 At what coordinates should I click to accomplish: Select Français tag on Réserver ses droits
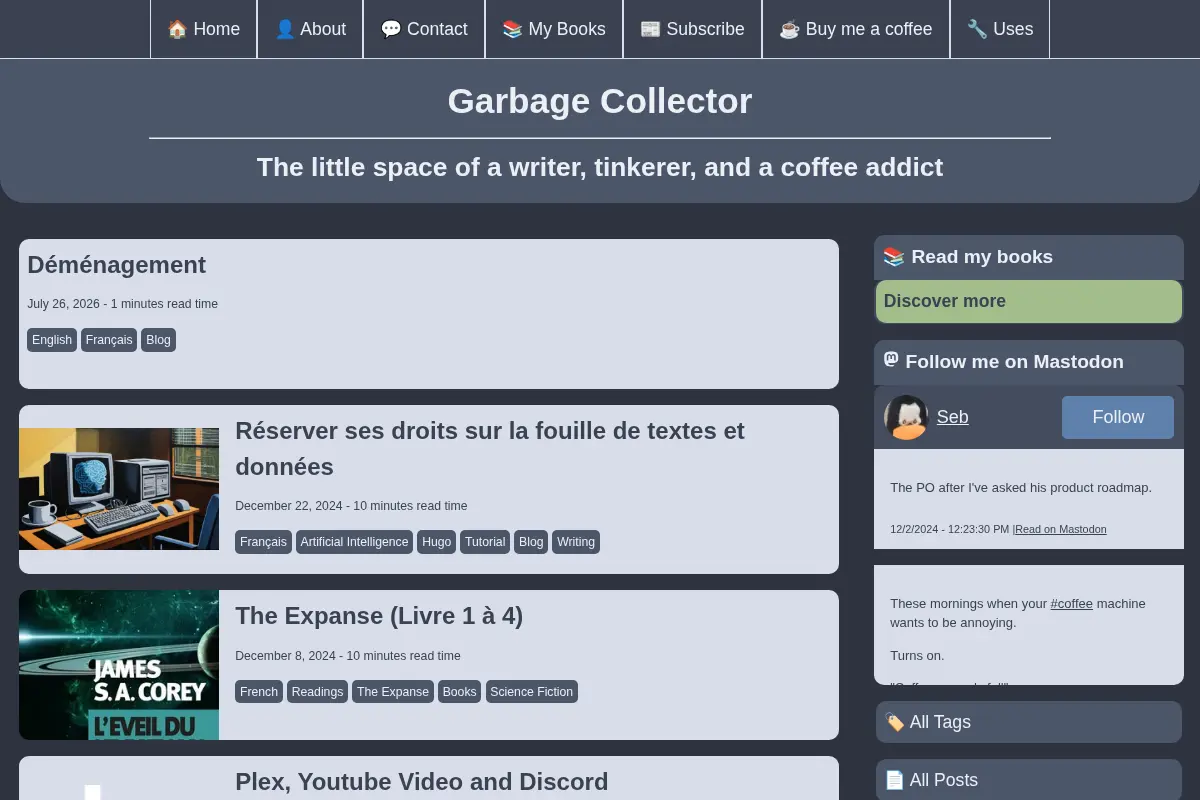[x=263, y=542]
